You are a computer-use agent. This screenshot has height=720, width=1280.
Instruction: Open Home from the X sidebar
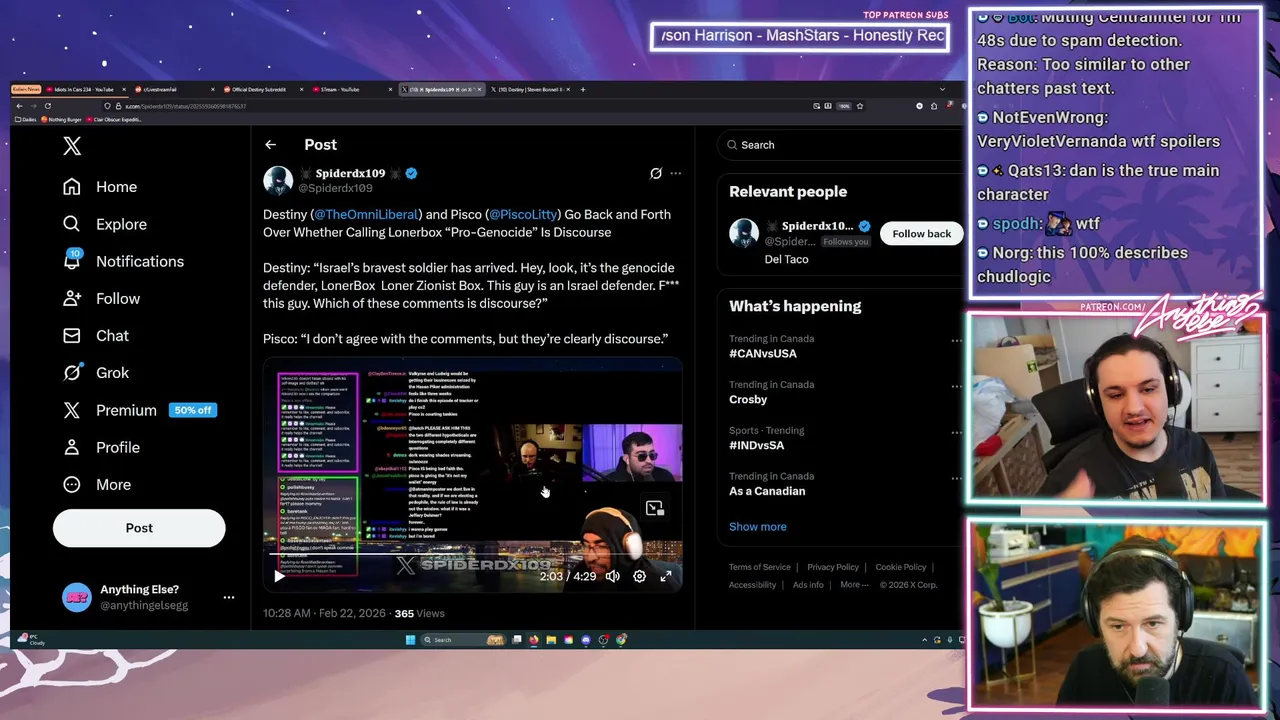tap(100, 187)
